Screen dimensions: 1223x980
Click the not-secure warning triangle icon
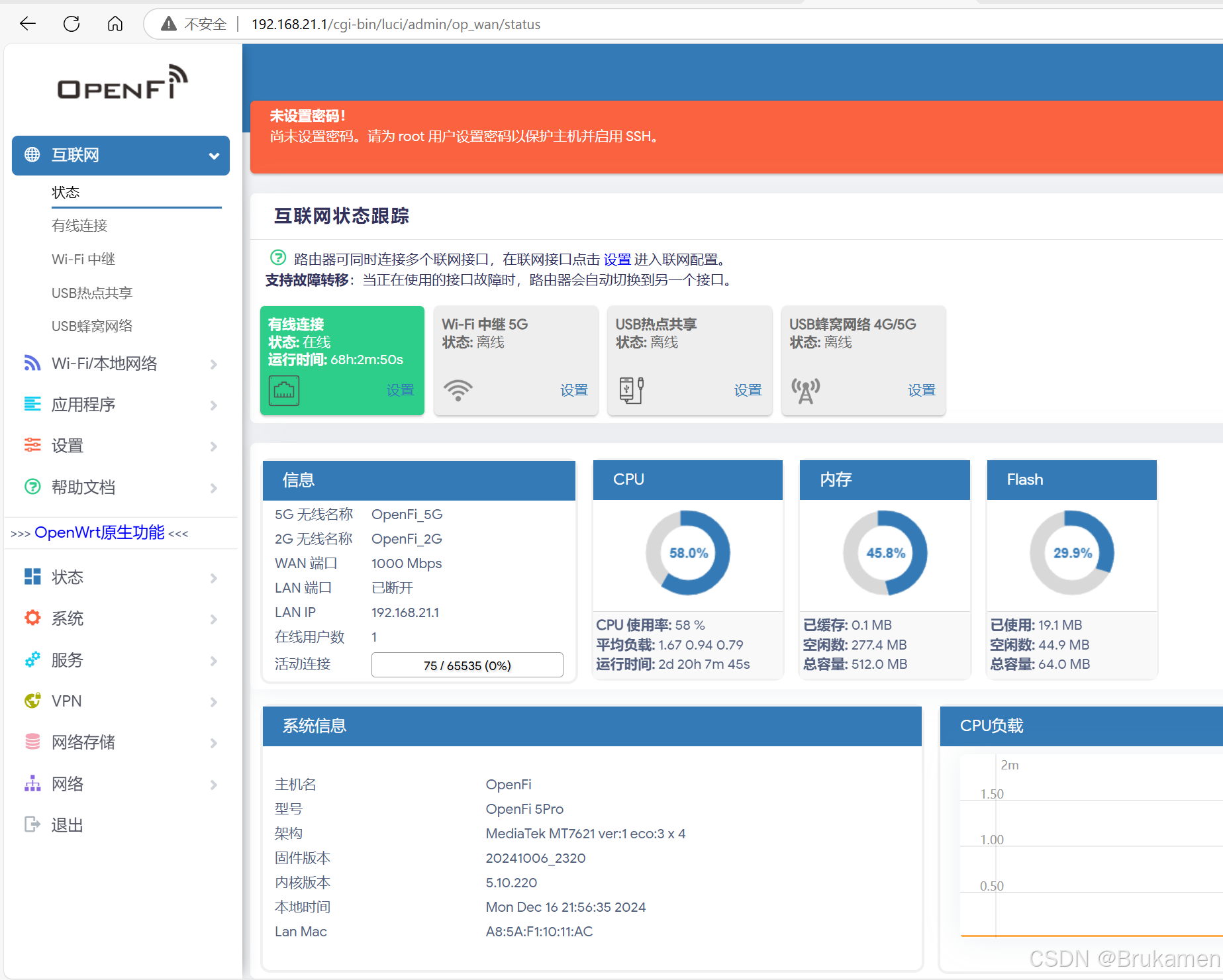(x=169, y=24)
